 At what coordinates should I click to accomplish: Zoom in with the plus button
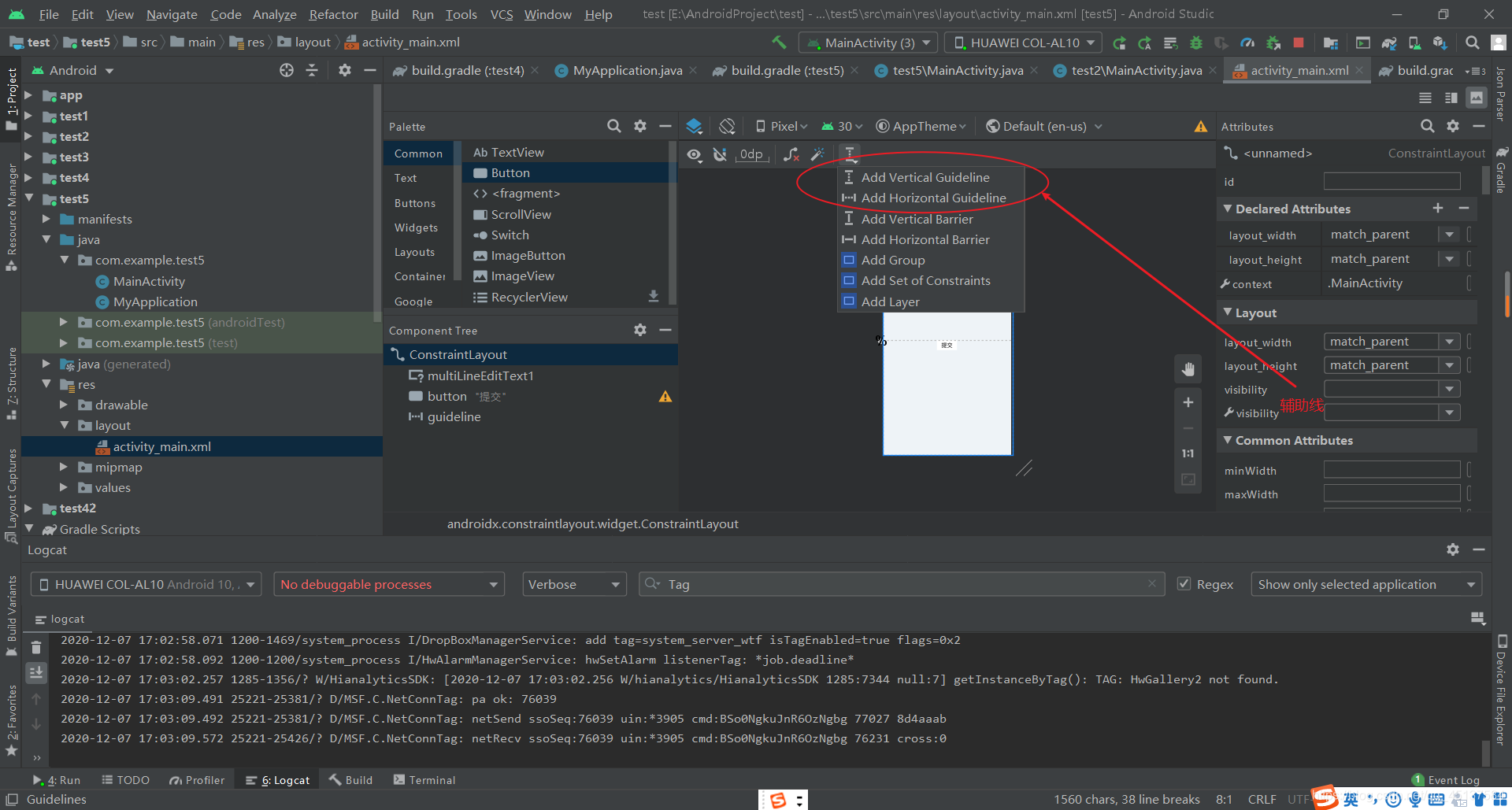pos(1188,402)
